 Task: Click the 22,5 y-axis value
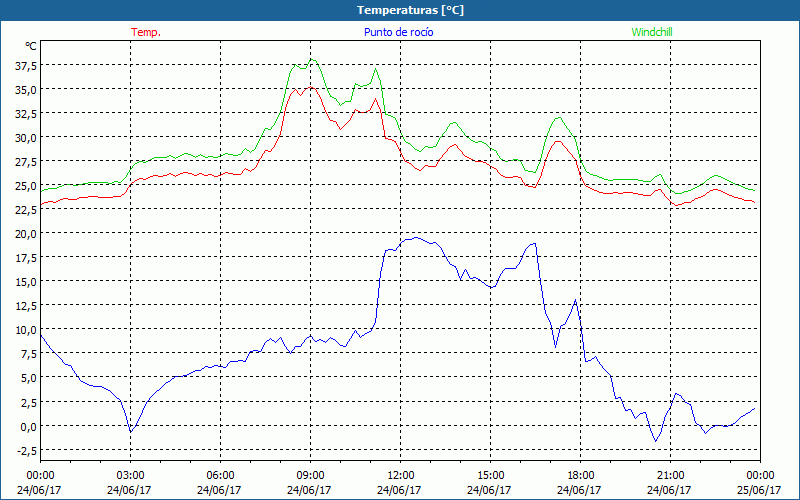(26, 209)
